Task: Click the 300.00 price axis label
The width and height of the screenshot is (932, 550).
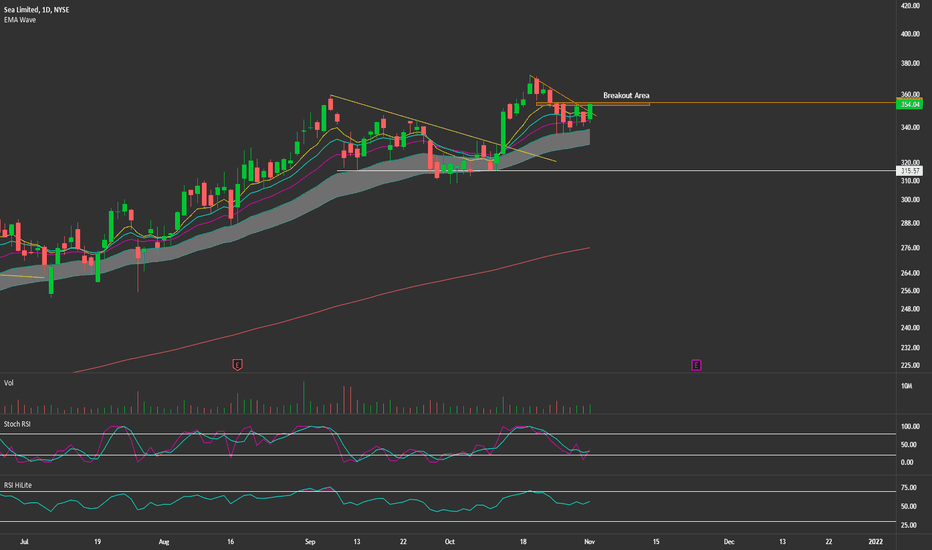Action: pyautogui.click(x=910, y=200)
